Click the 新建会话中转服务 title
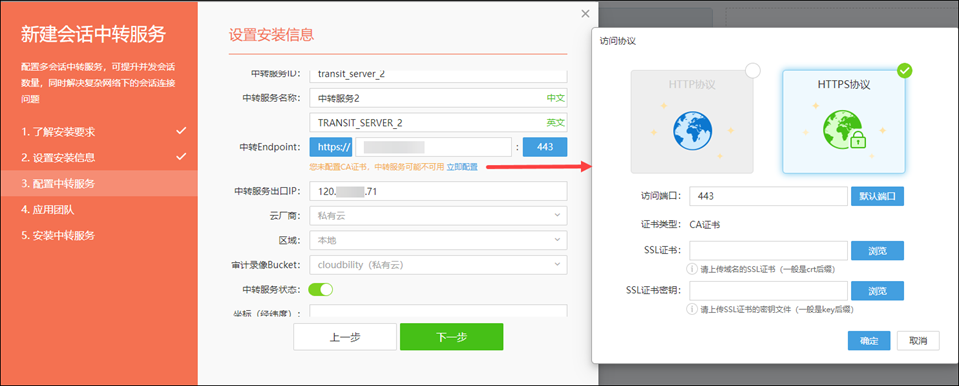Viewport: 960px width, 386px height. click(x=93, y=34)
